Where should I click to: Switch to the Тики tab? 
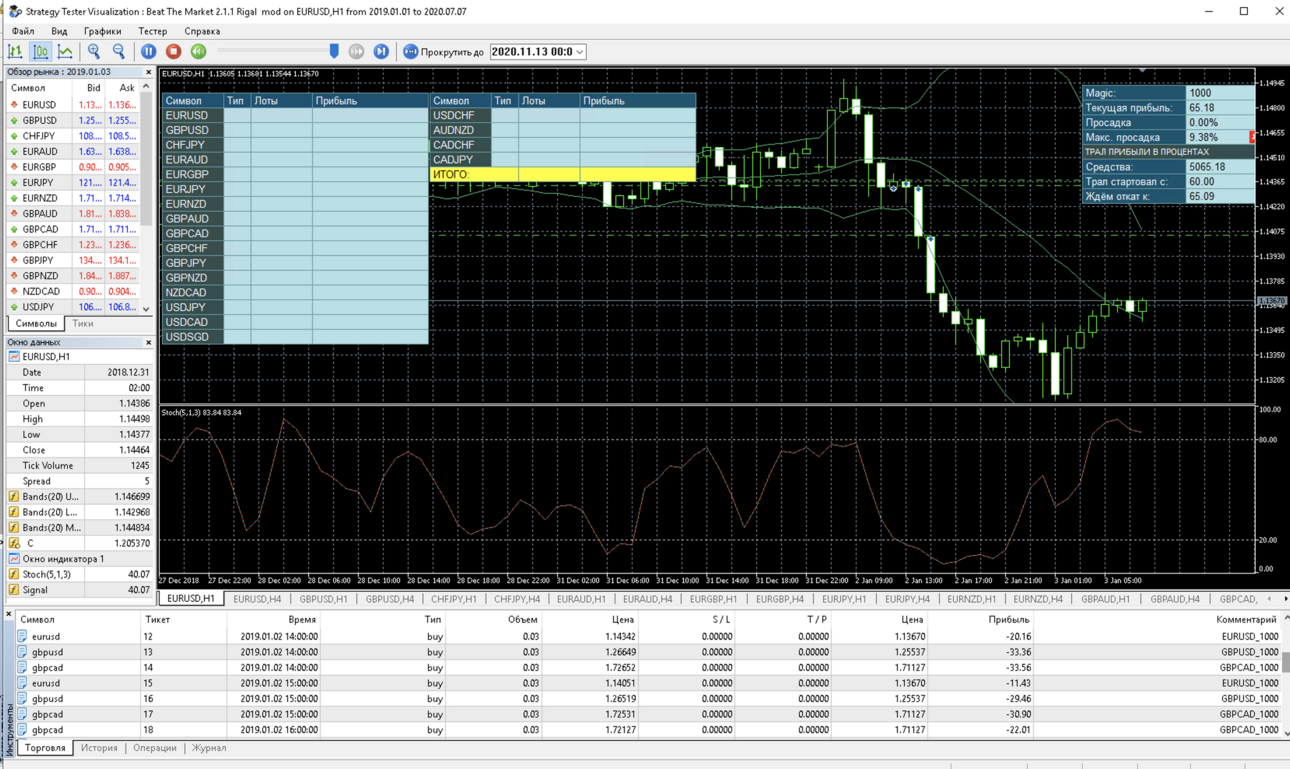click(x=83, y=324)
